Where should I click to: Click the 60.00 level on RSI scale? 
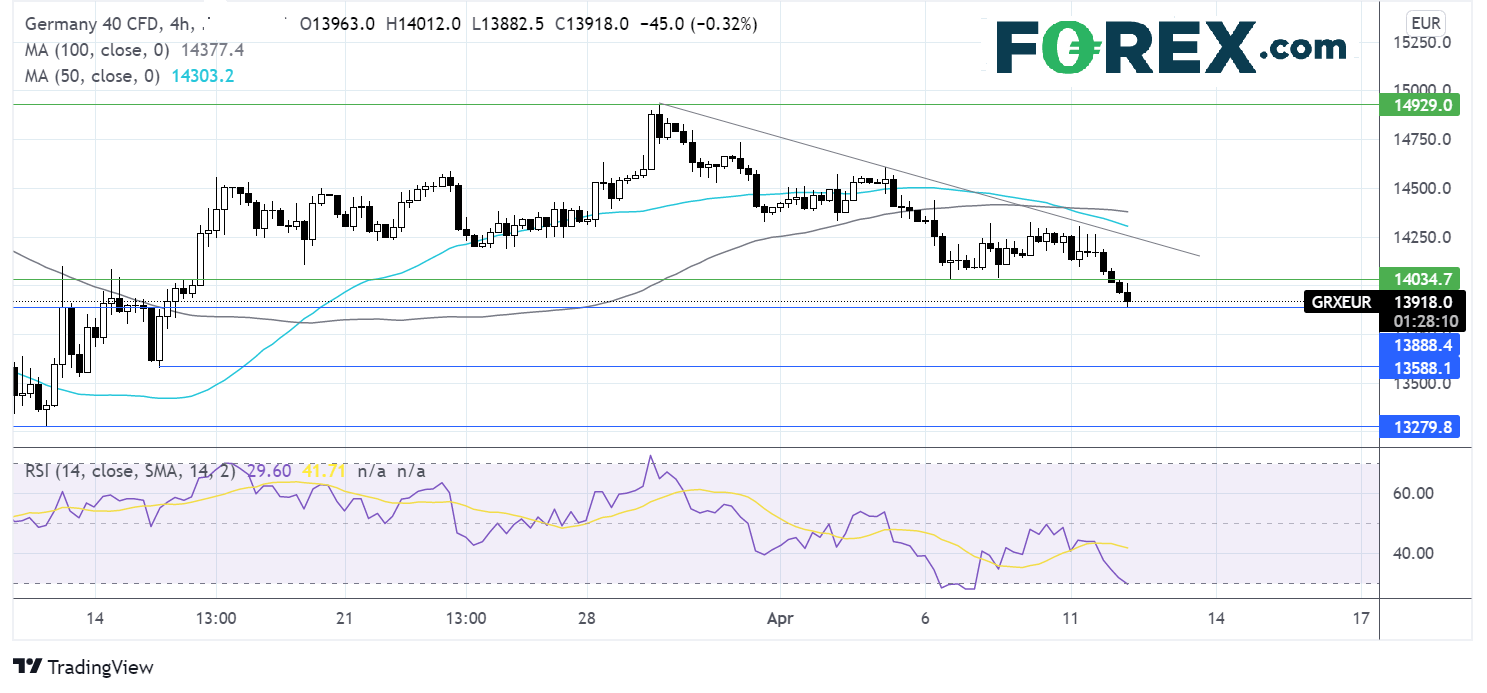[x=1413, y=493]
